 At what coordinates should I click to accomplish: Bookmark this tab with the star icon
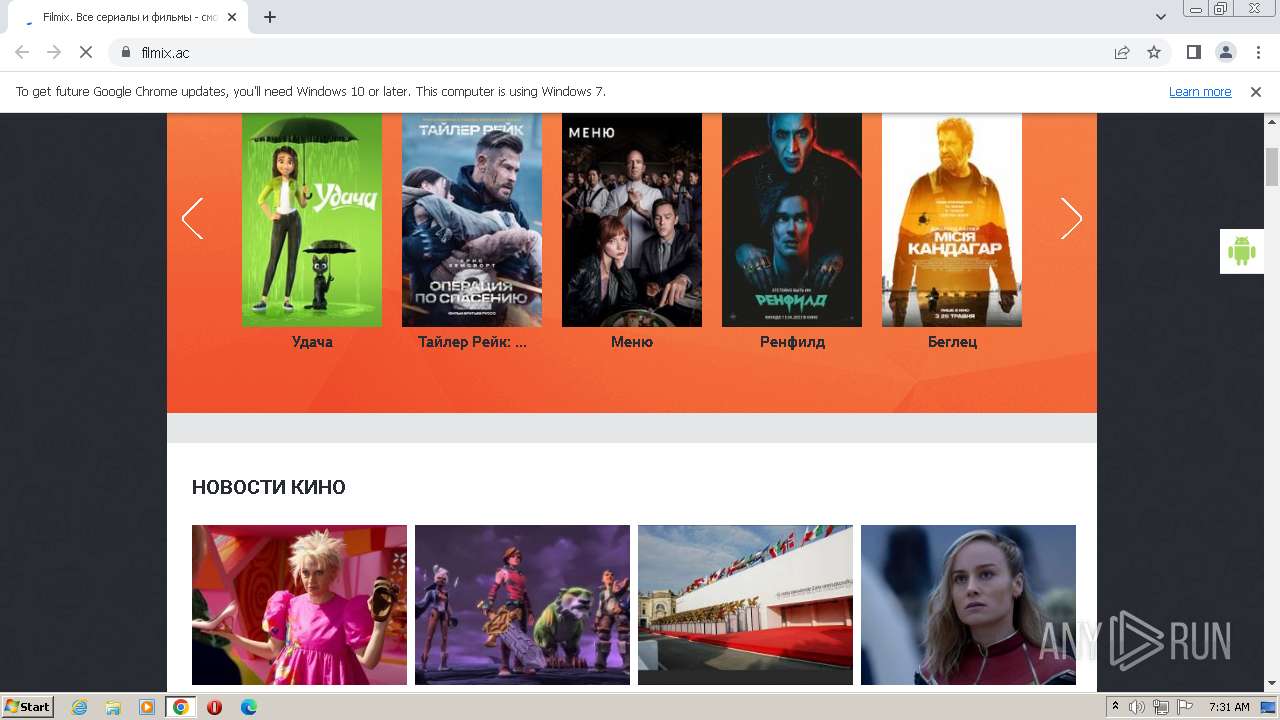coord(1154,52)
